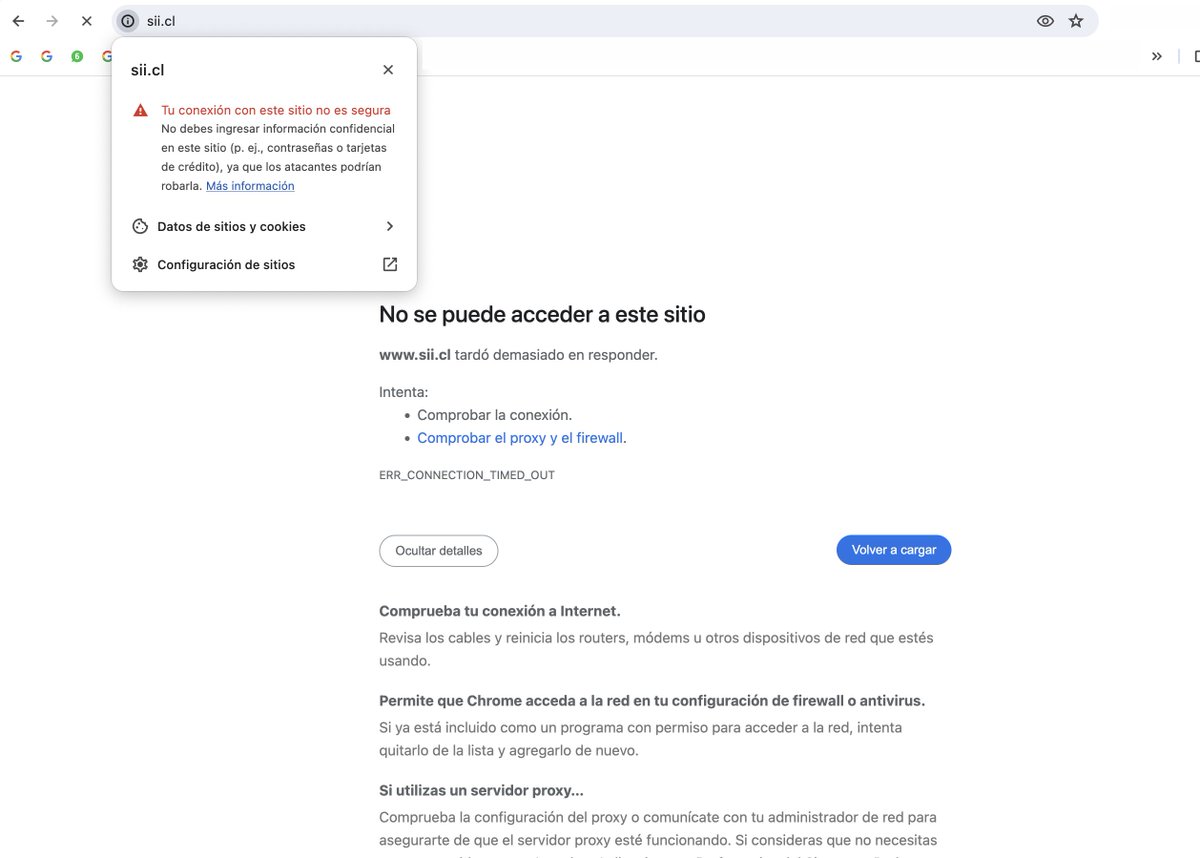The image size is (1200, 858).
Task: Click the Si utilizas un servidor proxy heading
Action: 481,791
